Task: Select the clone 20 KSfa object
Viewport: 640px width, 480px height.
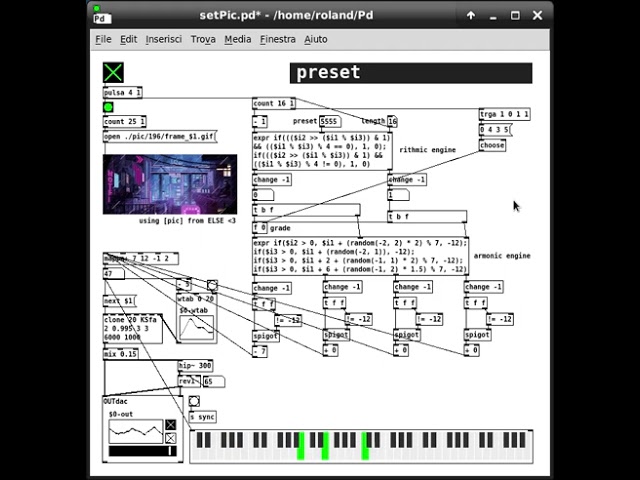Action: tap(133, 329)
